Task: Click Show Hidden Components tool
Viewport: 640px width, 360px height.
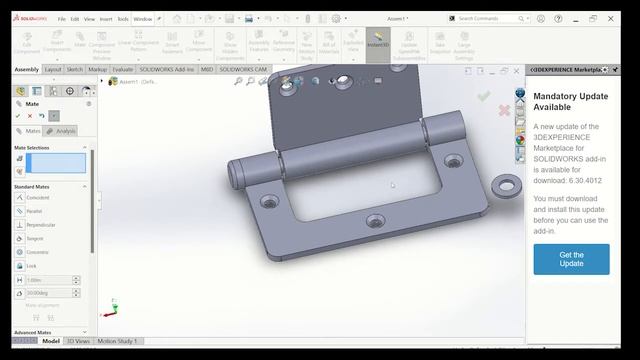Action: tap(230, 46)
